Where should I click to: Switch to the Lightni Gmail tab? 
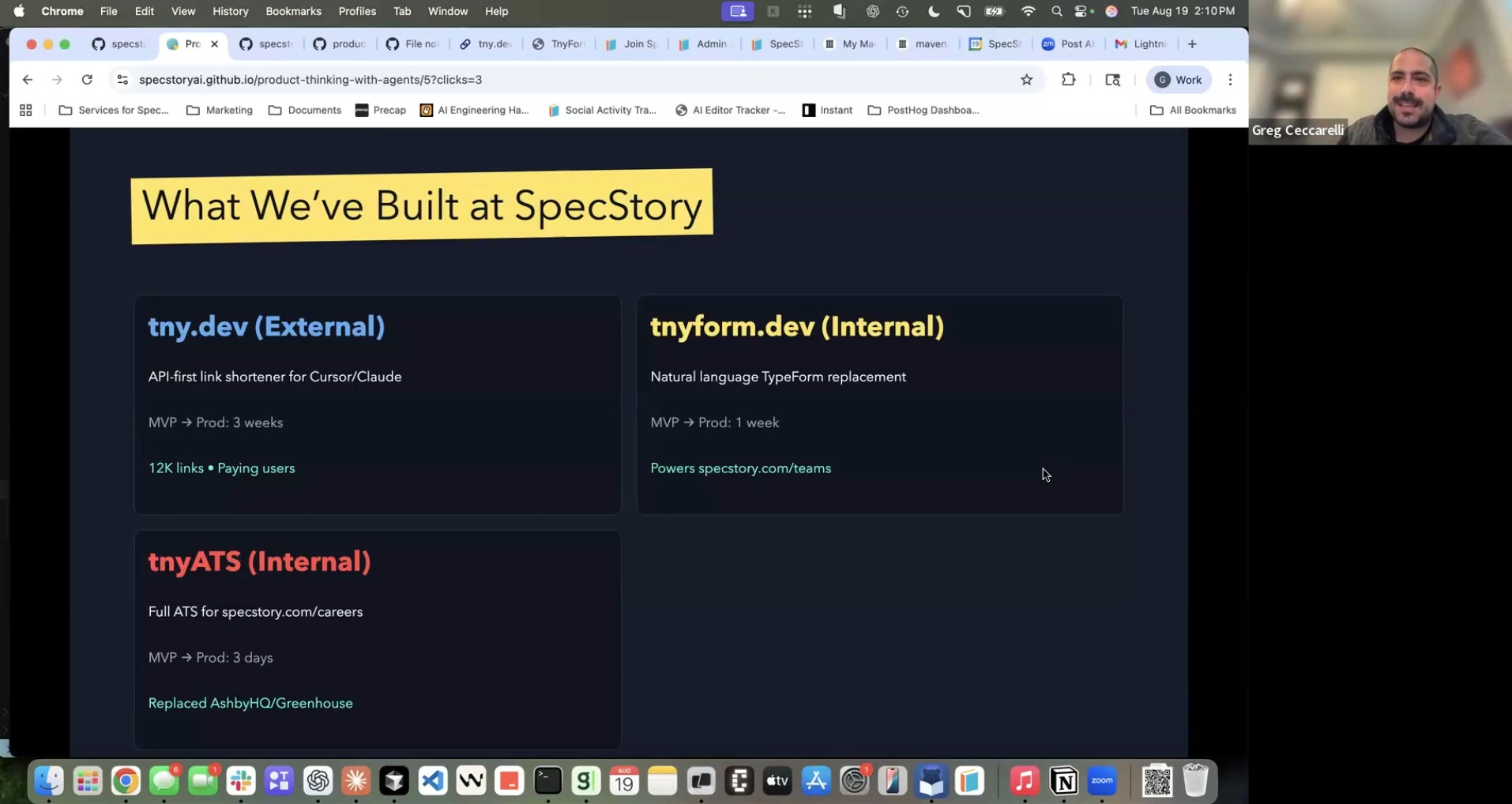[x=1141, y=44]
